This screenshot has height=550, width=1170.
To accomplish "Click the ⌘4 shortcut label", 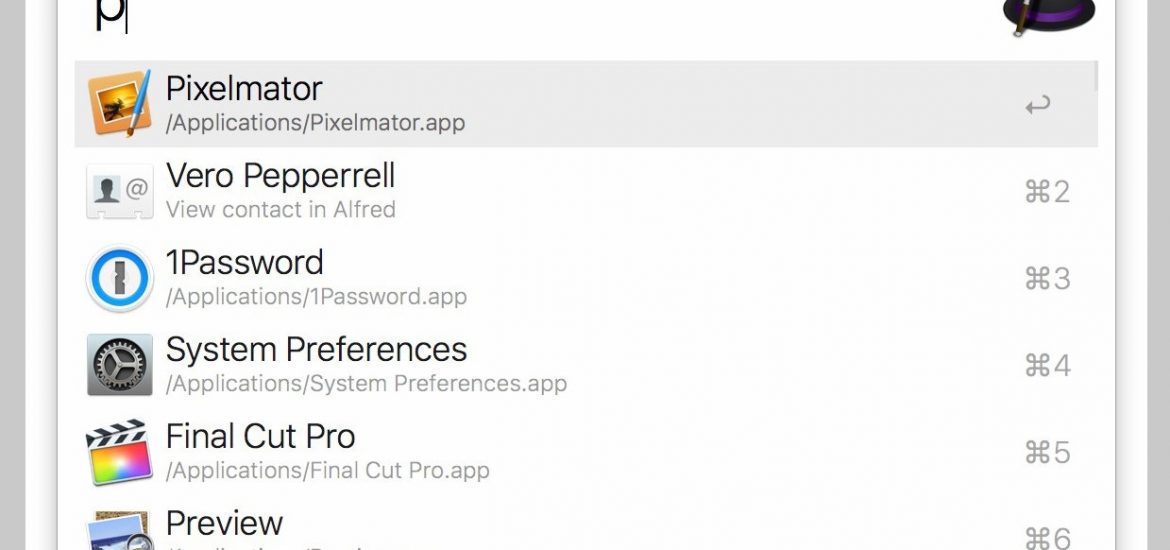I will point(1048,366).
